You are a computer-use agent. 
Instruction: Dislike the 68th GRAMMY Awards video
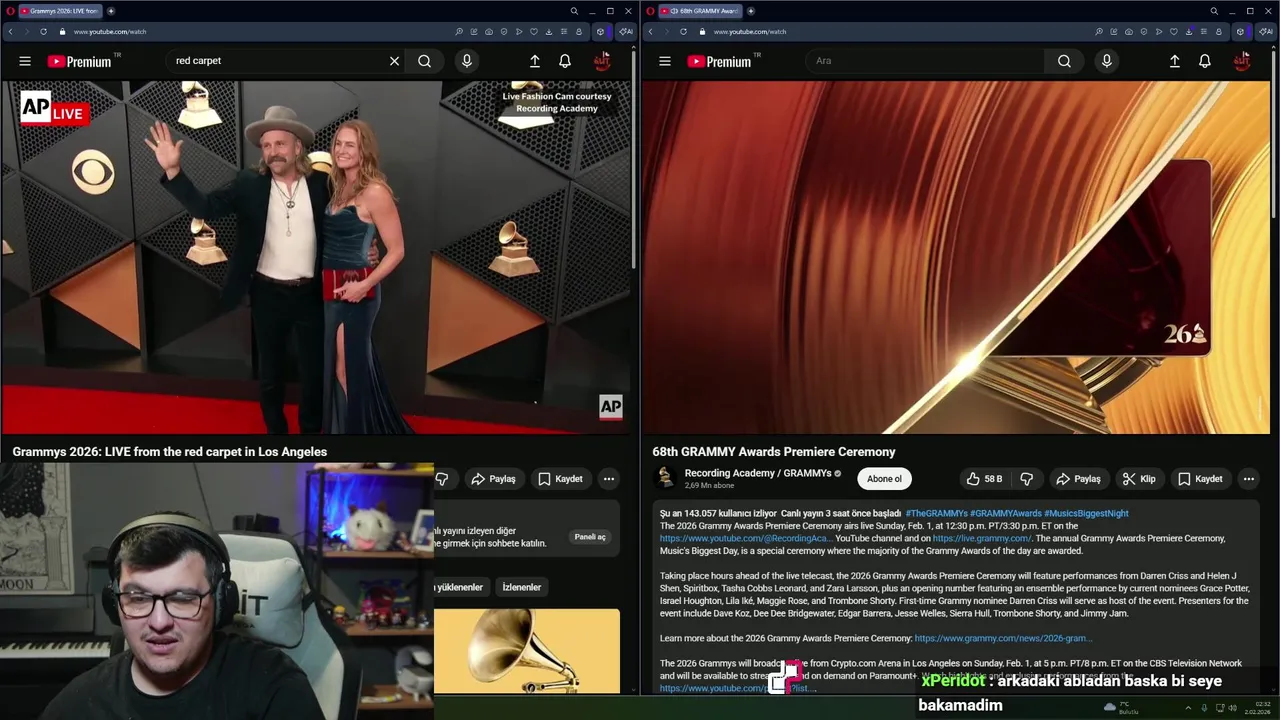(1026, 479)
